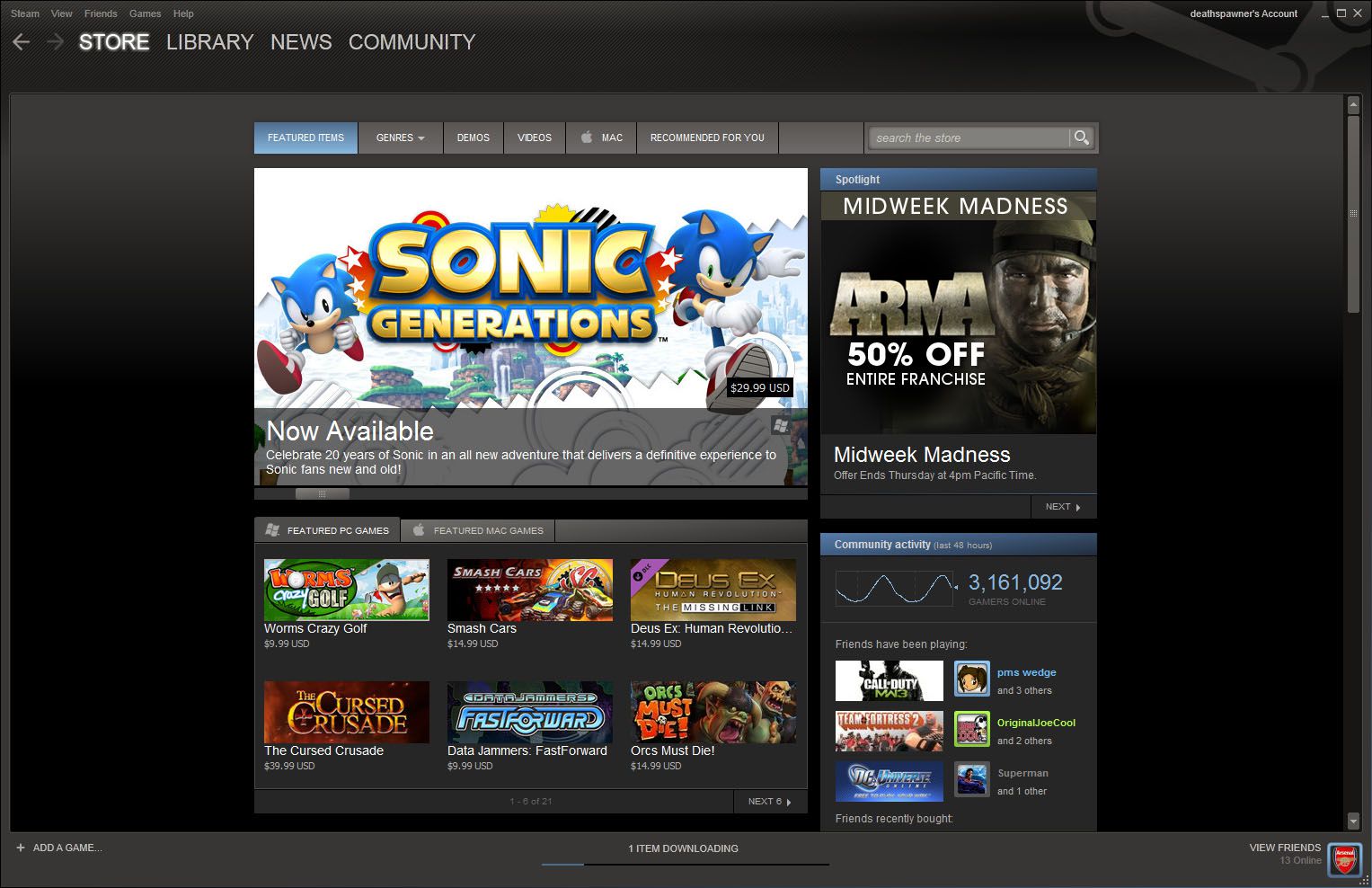Click VIEW FRIENDS link
The height and width of the screenshot is (888, 1372).
[1285, 848]
